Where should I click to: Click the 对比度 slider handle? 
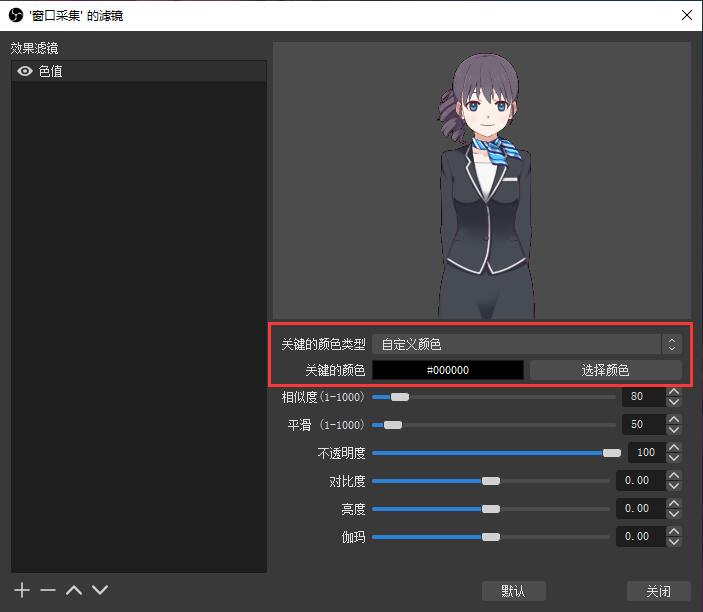pyautogui.click(x=491, y=481)
